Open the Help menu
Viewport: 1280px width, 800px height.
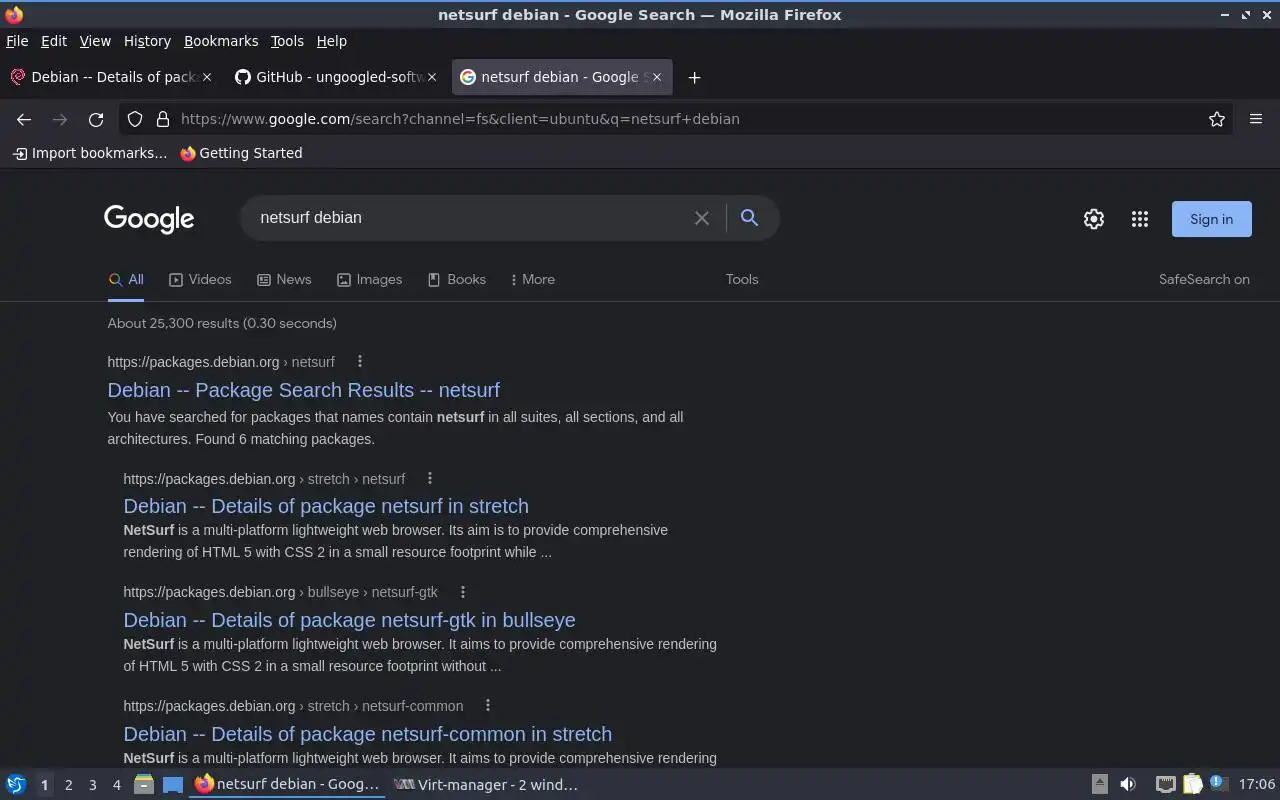(x=332, y=41)
